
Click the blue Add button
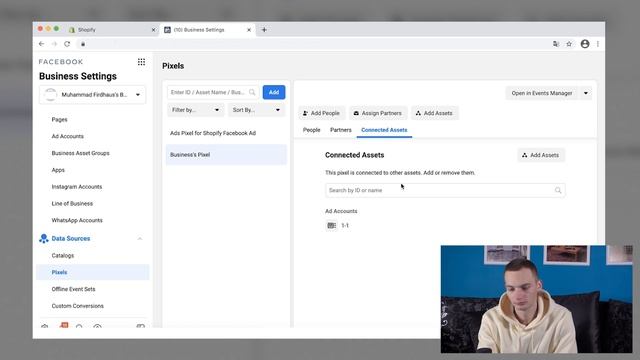274,92
